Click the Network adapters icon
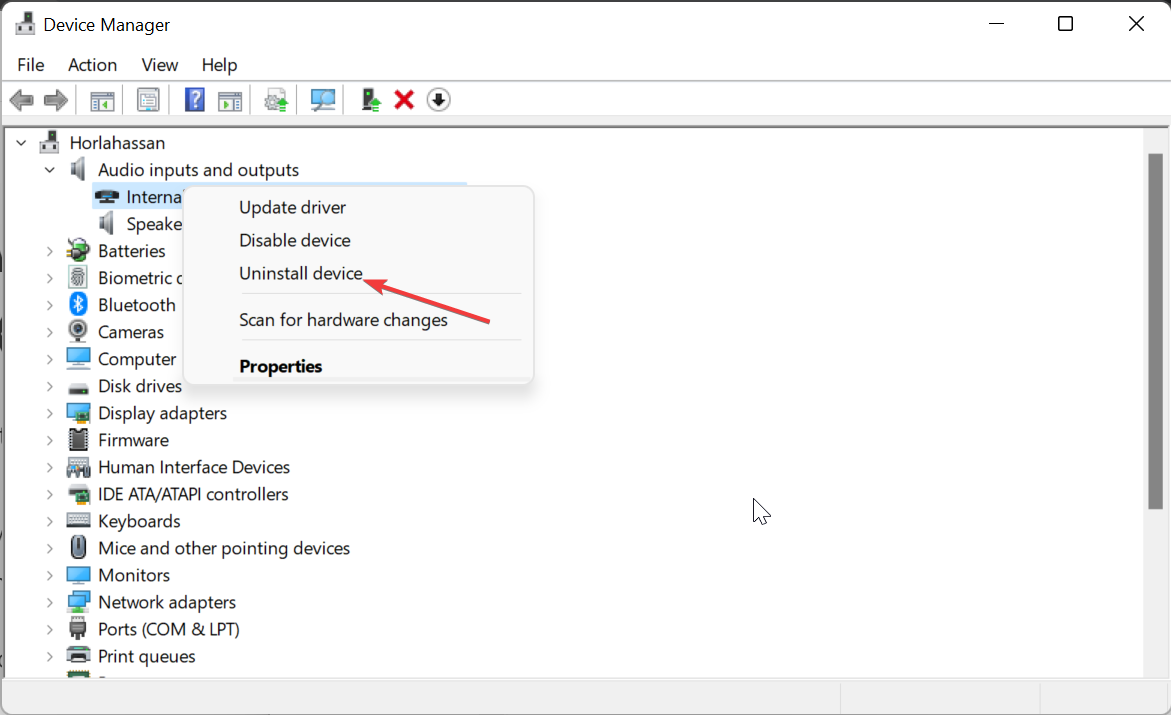This screenshot has width=1171, height=715. click(x=78, y=601)
